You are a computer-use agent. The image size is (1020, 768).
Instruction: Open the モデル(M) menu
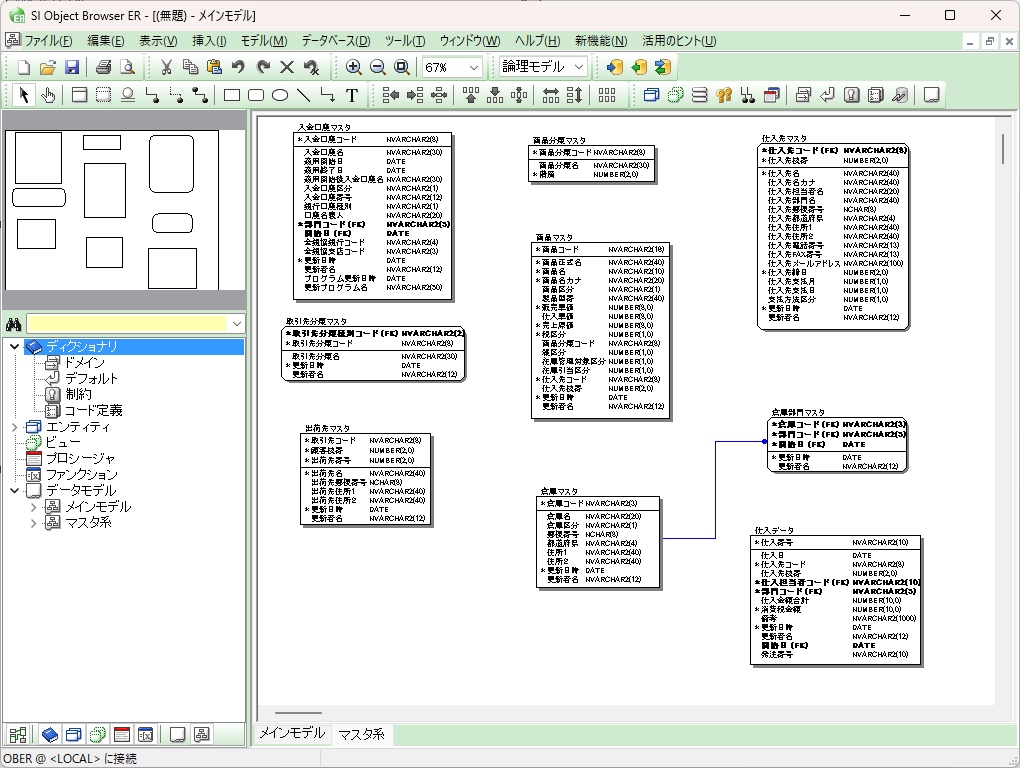click(264, 41)
